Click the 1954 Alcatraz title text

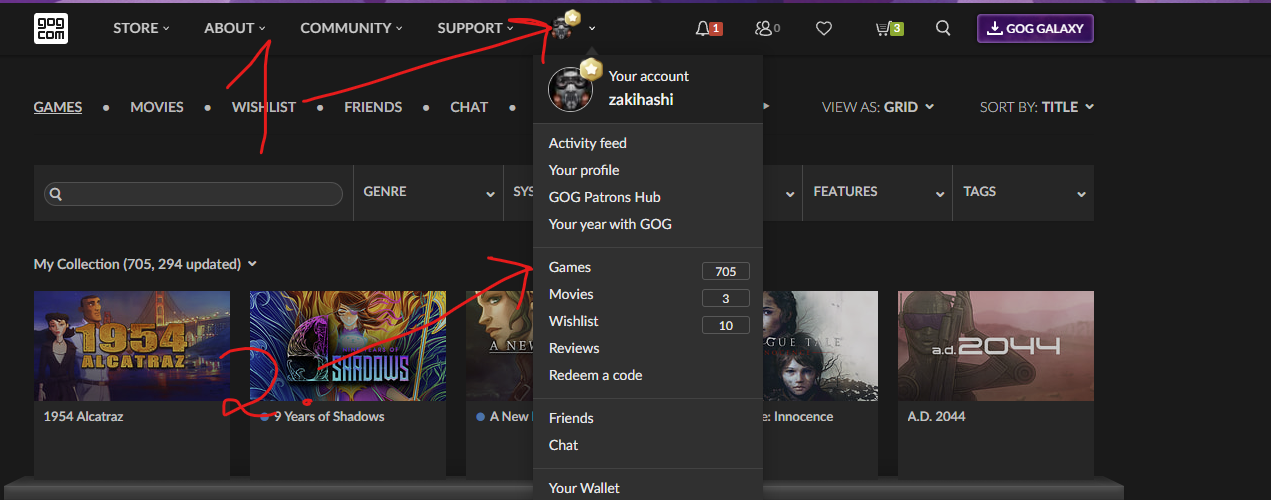(84, 416)
